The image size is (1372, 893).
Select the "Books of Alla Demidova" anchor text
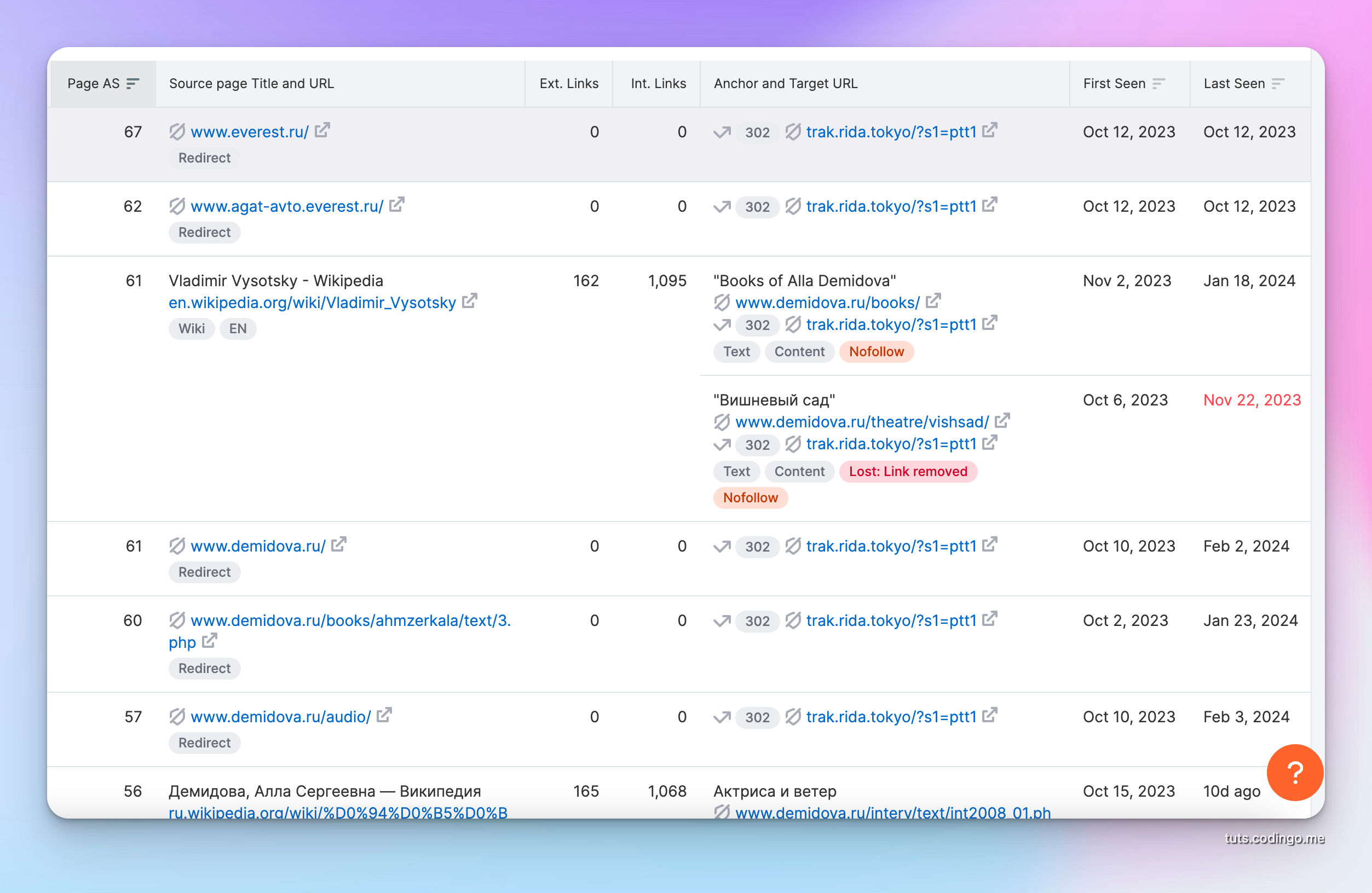(805, 281)
